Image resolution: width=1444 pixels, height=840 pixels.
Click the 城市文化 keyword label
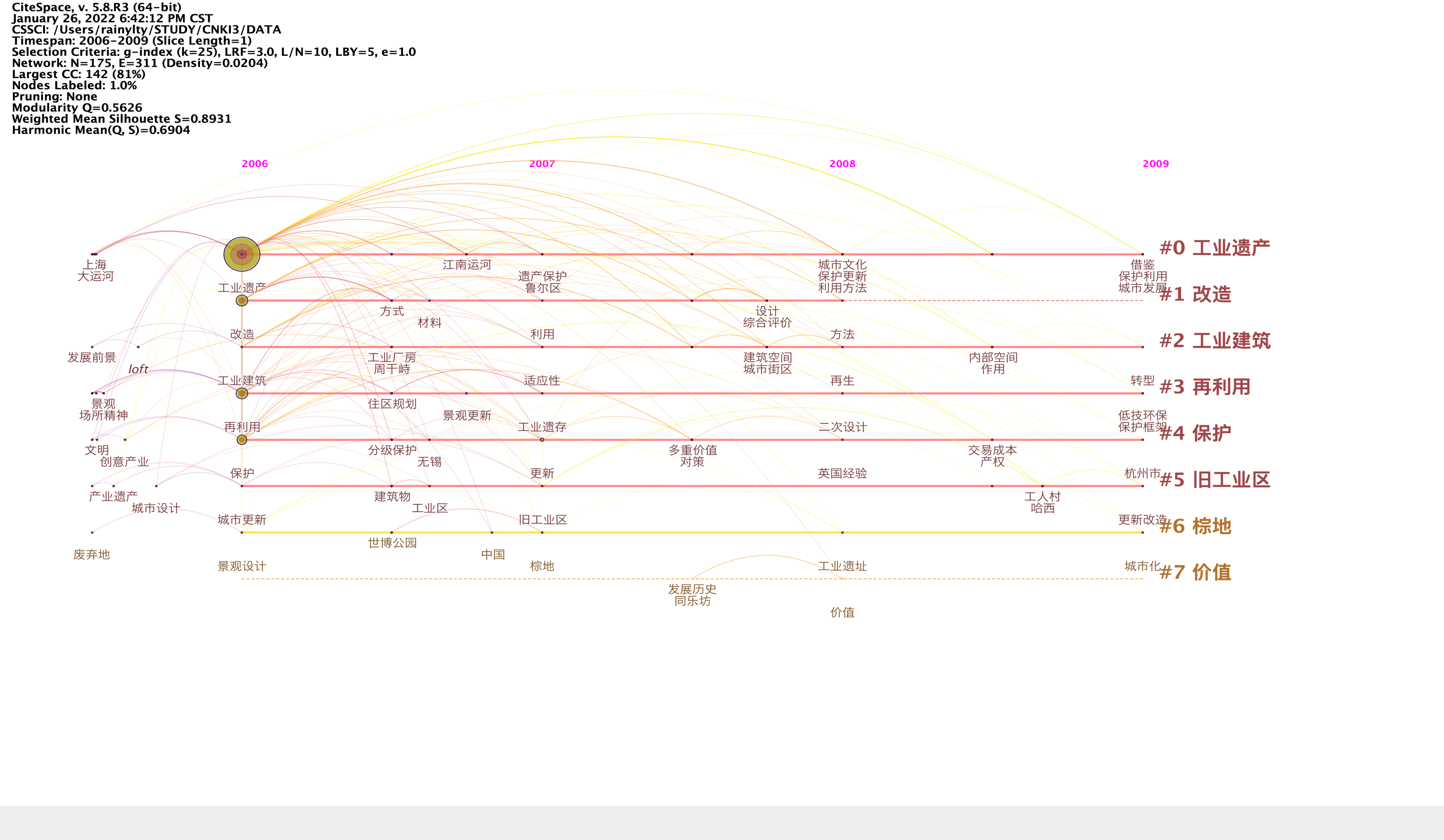point(842,265)
